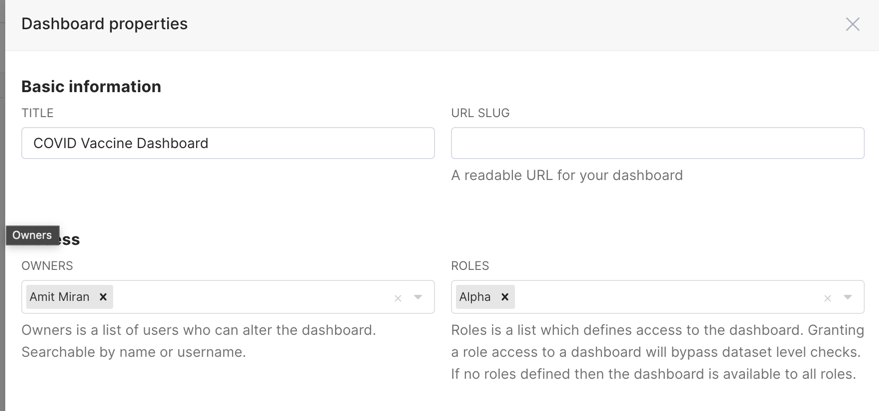Image resolution: width=879 pixels, height=411 pixels.
Task: Click empty area in Roles select box
Action: (660, 297)
